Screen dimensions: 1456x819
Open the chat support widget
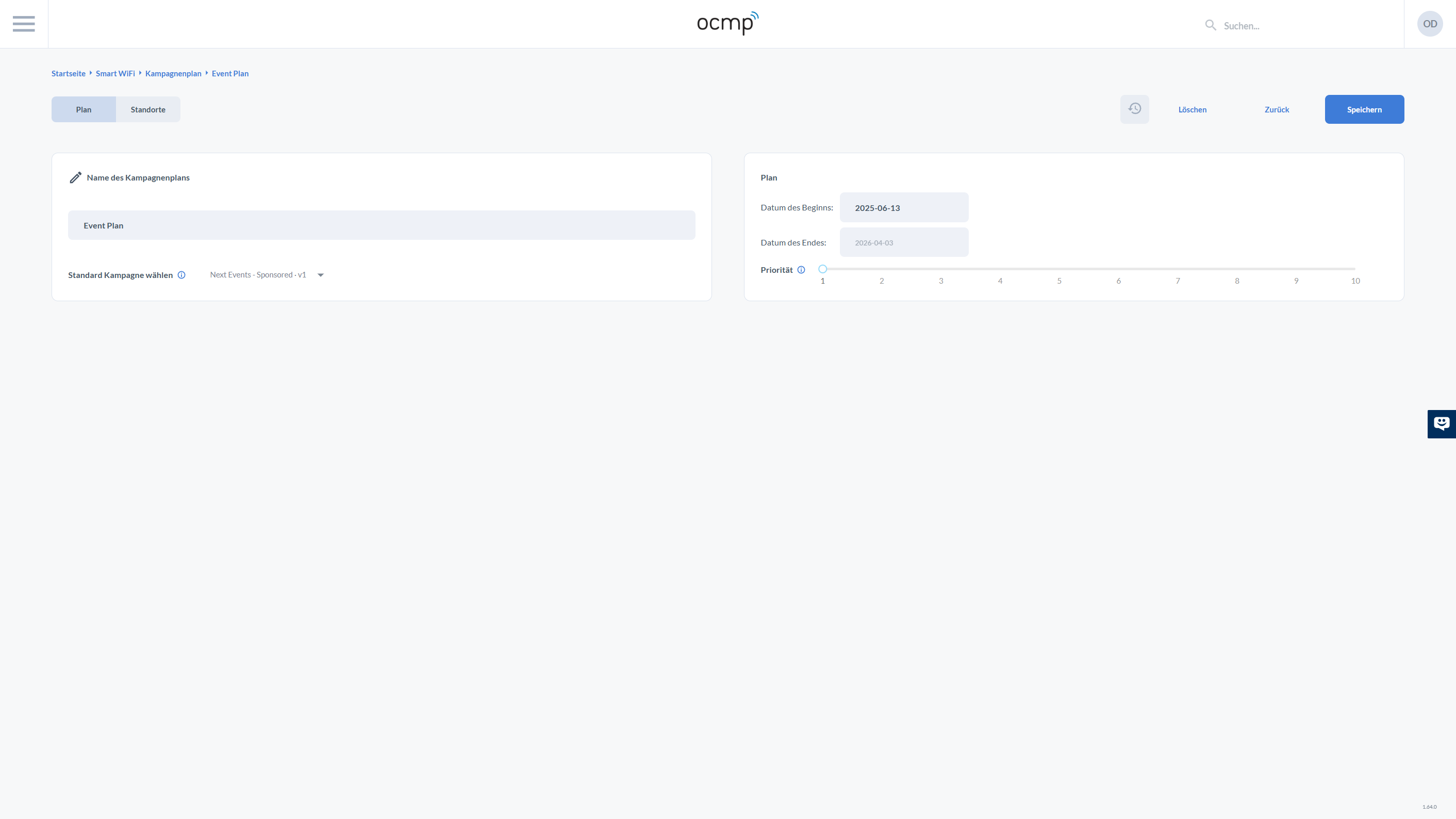coord(1441,424)
